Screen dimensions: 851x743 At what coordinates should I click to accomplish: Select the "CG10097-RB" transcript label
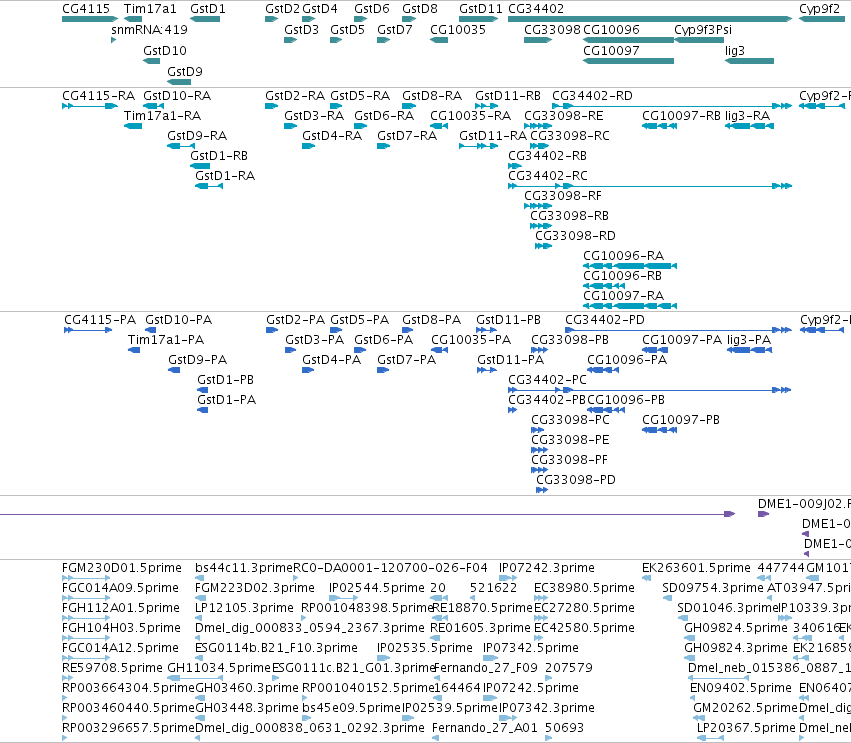pyautogui.click(x=682, y=116)
